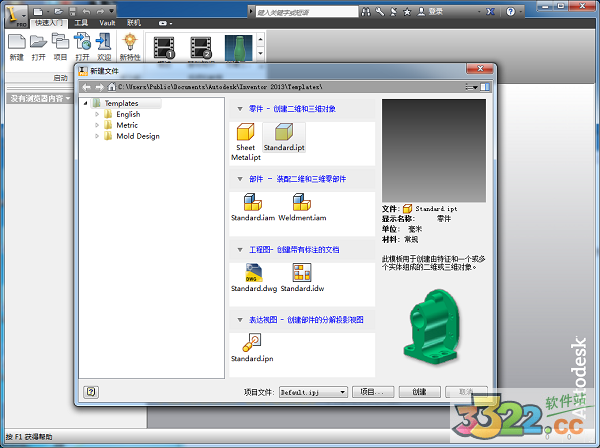
Task: Click the 新建 ribbon button
Action: (16, 47)
